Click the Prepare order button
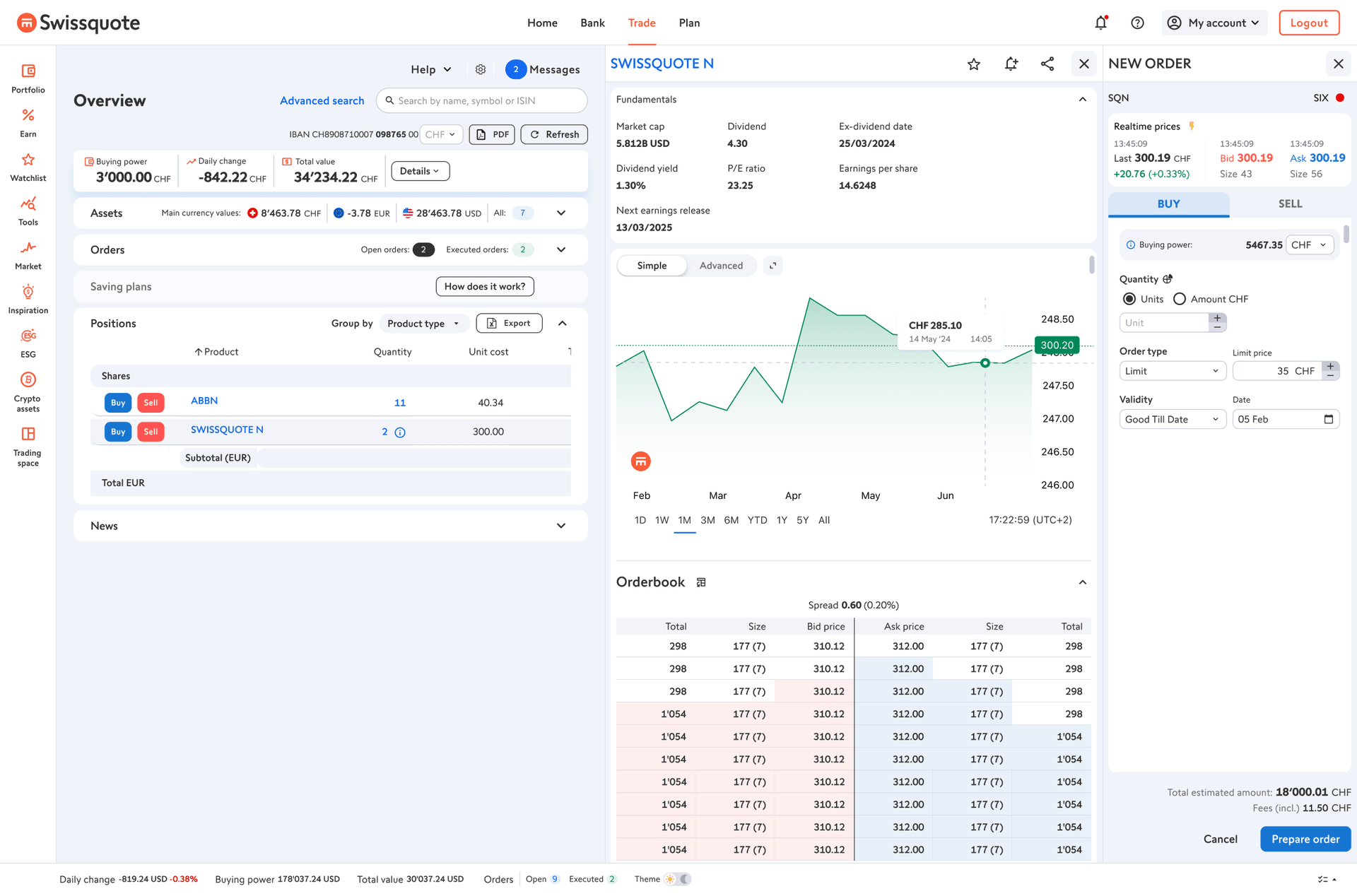 (1305, 839)
